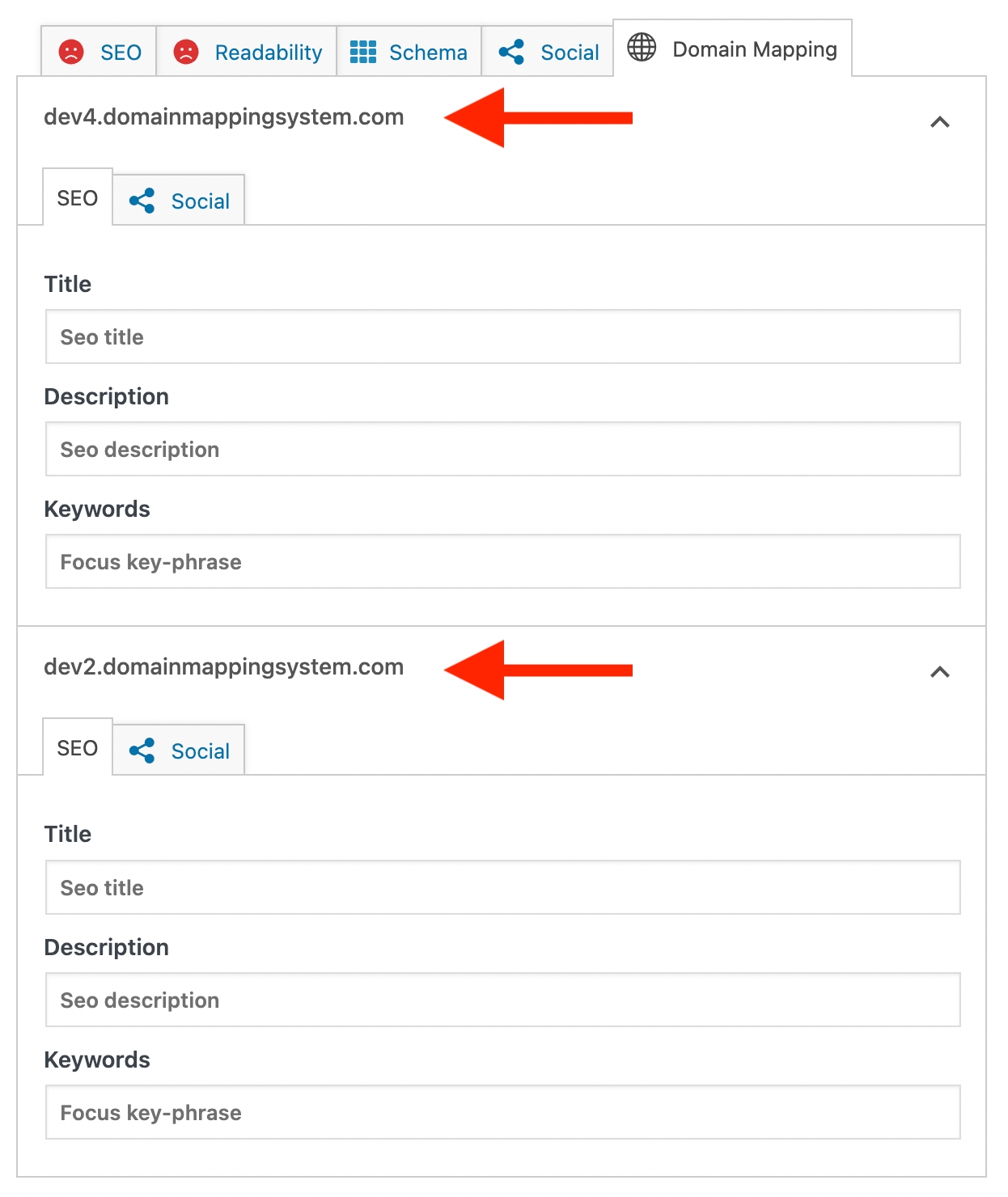The image size is (1008, 1197).
Task: Select the SEO sub-tab under dev2
Action: 78,749
